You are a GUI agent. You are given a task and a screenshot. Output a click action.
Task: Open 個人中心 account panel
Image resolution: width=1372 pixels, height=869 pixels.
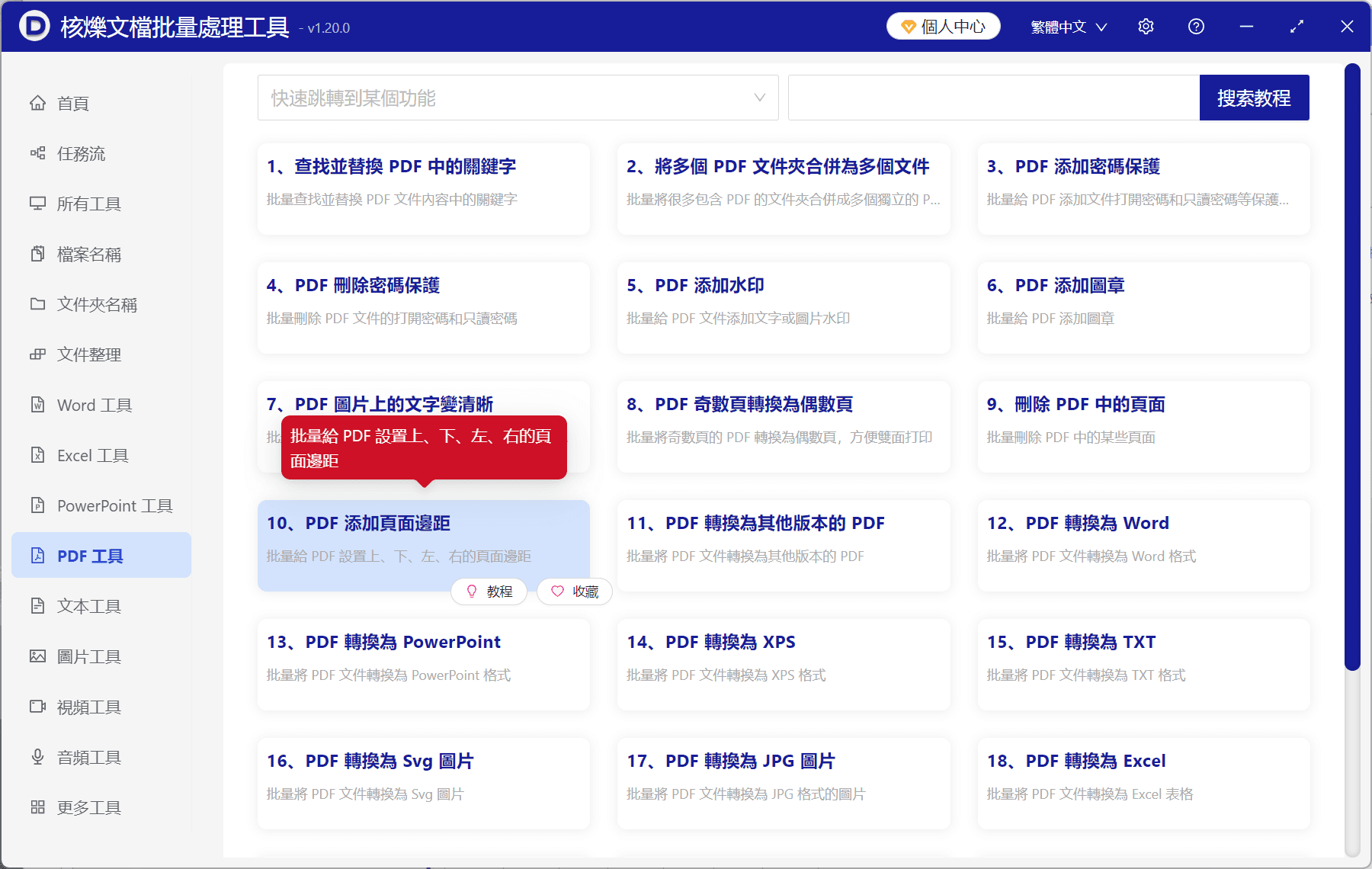click(943, 25)
